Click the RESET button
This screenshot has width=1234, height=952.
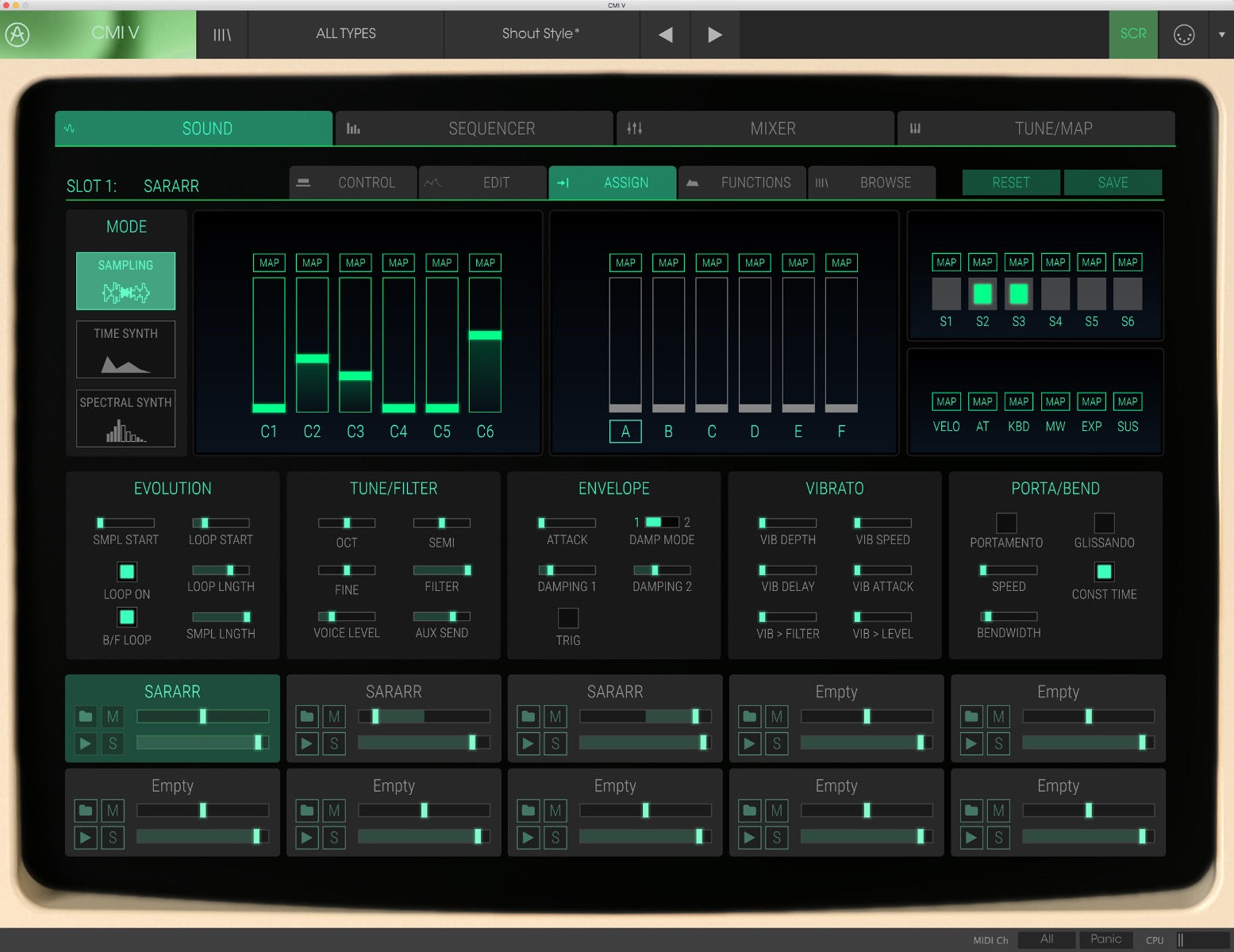[1011, 182]
